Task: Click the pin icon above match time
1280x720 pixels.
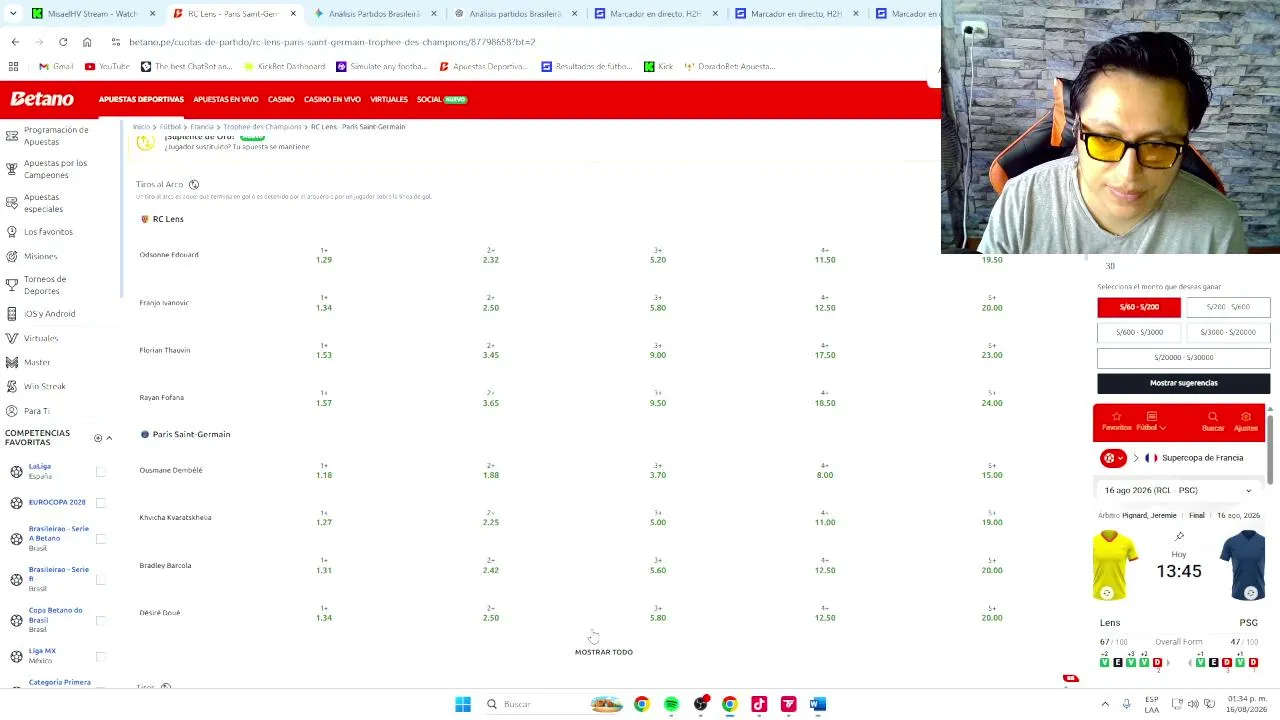Action: 1179,537
